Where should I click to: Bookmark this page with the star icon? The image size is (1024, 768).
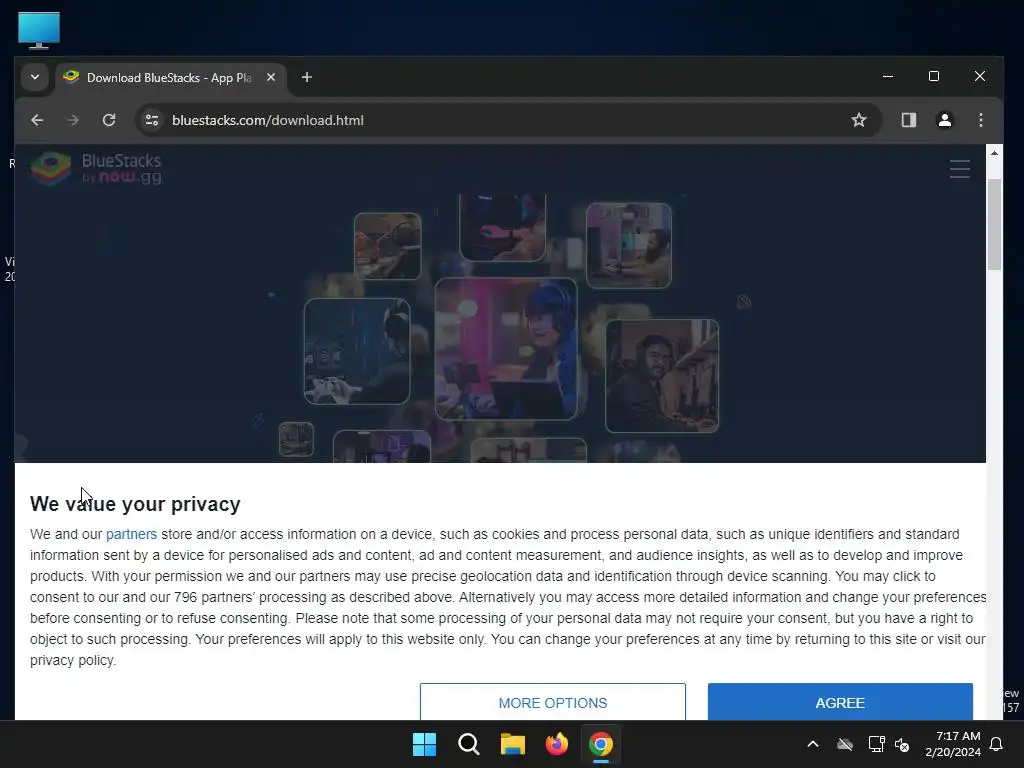click(x=859, y=120)
